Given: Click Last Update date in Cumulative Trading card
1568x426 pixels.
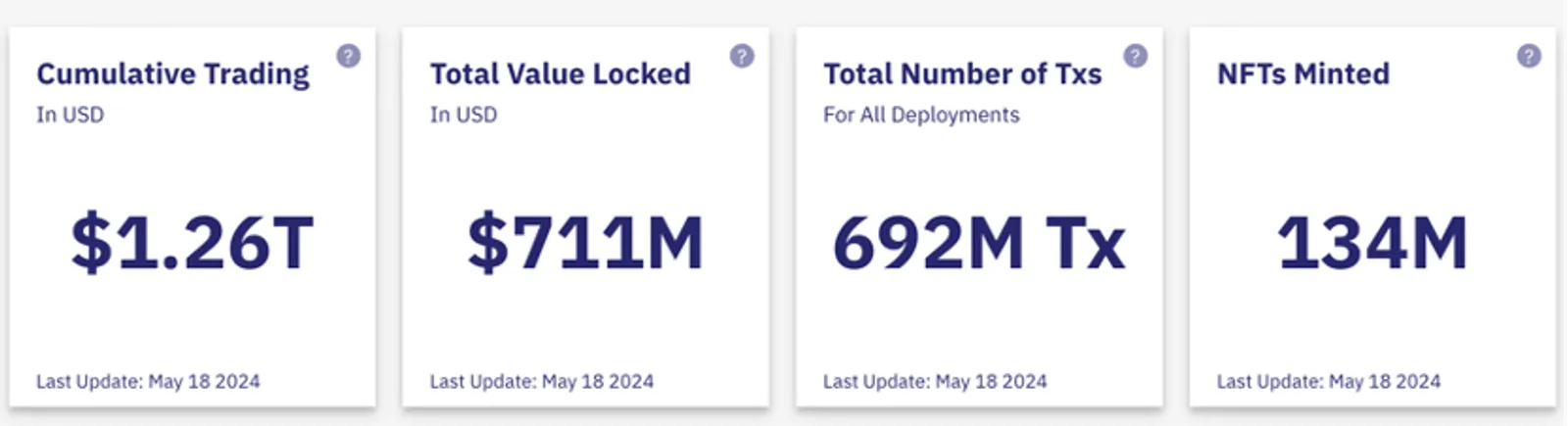Looking at the screenshot, I should [x=148, y=381].
